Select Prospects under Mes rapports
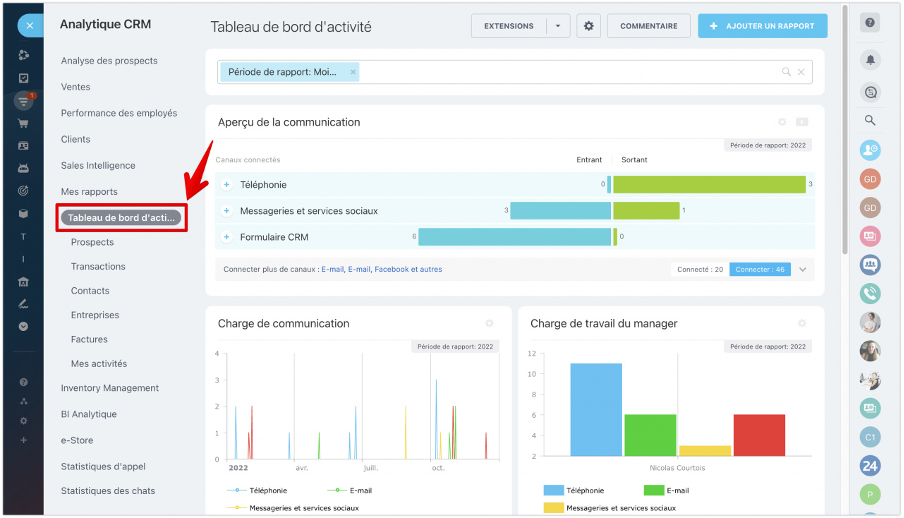904x518 pixels. (92, 242)
